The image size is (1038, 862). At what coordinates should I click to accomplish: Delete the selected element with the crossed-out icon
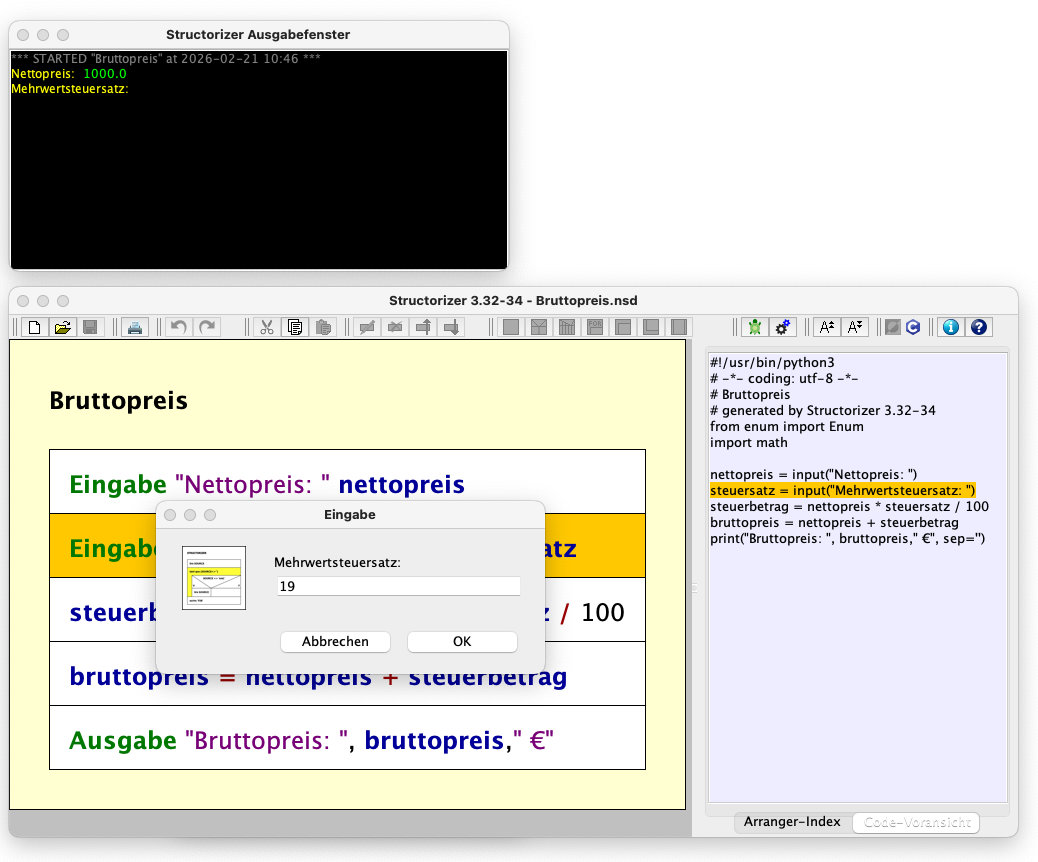pyautogui.click(x=396, y=327)
